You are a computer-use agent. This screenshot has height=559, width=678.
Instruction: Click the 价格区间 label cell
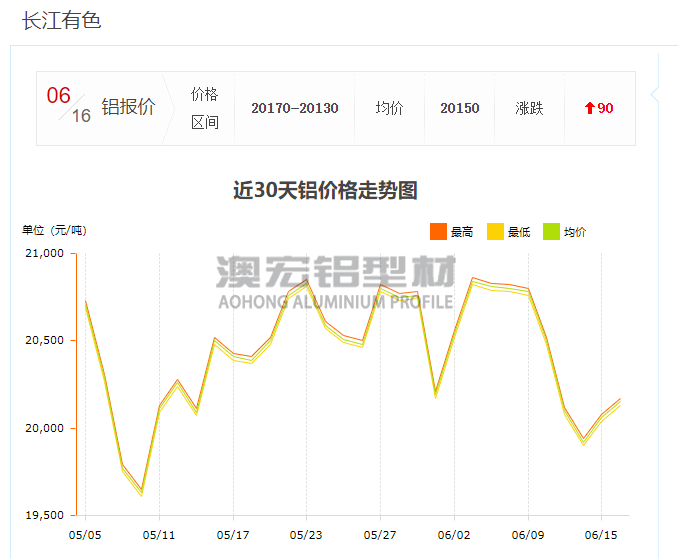point(204,108)
